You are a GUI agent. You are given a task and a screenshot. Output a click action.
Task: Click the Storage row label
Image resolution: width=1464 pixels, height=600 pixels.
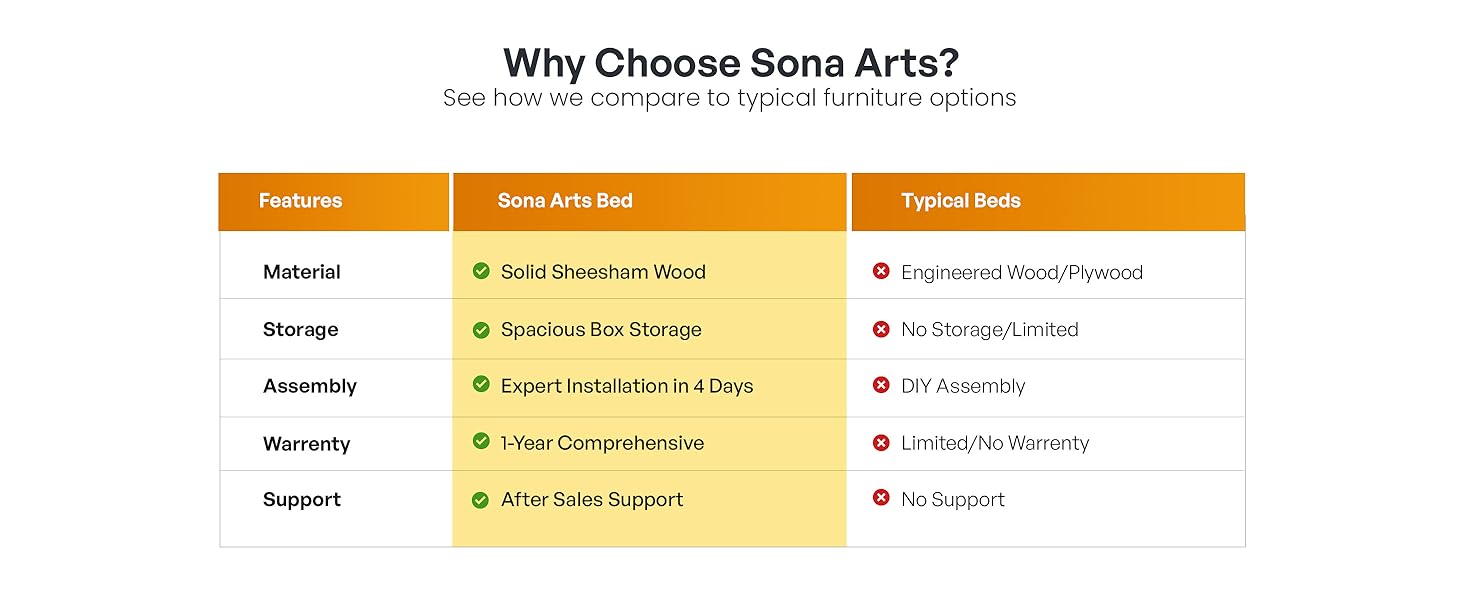coord(300,330)
